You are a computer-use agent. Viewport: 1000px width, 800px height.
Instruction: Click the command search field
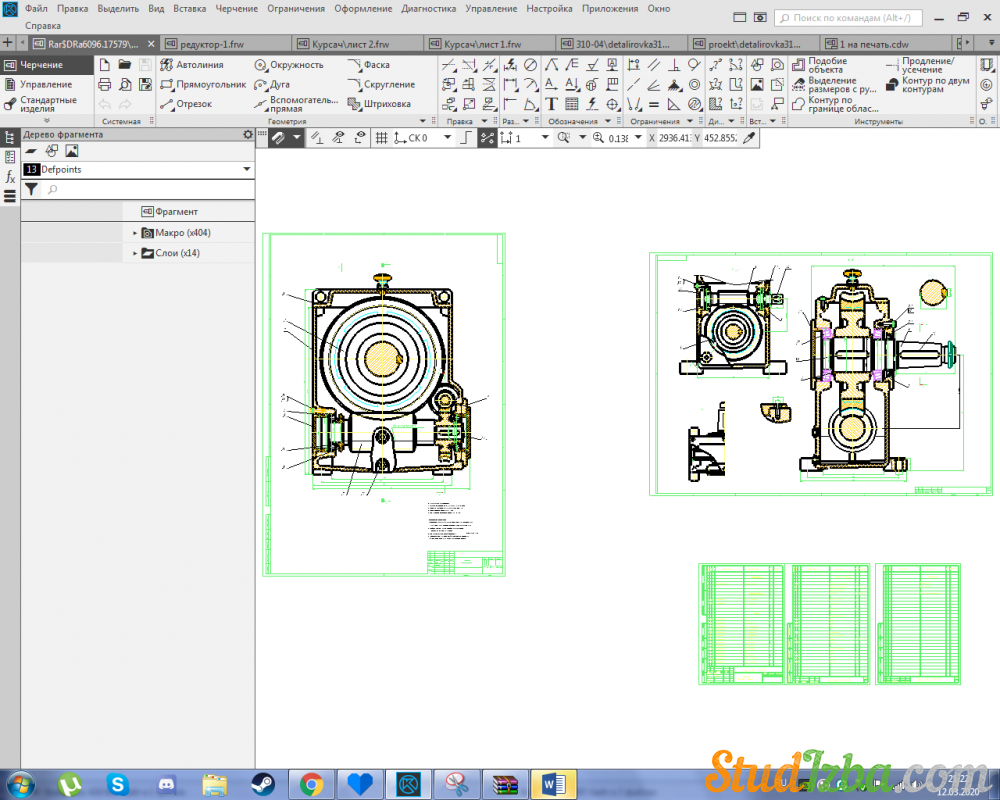[x=850, y=17]
